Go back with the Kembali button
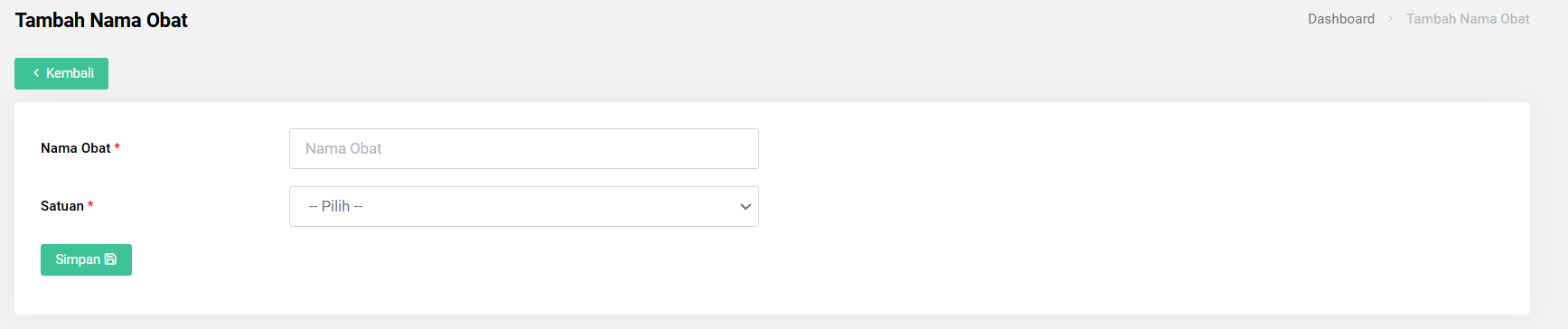The height and width of the screenshot is (329, 1568). (61, 73)
